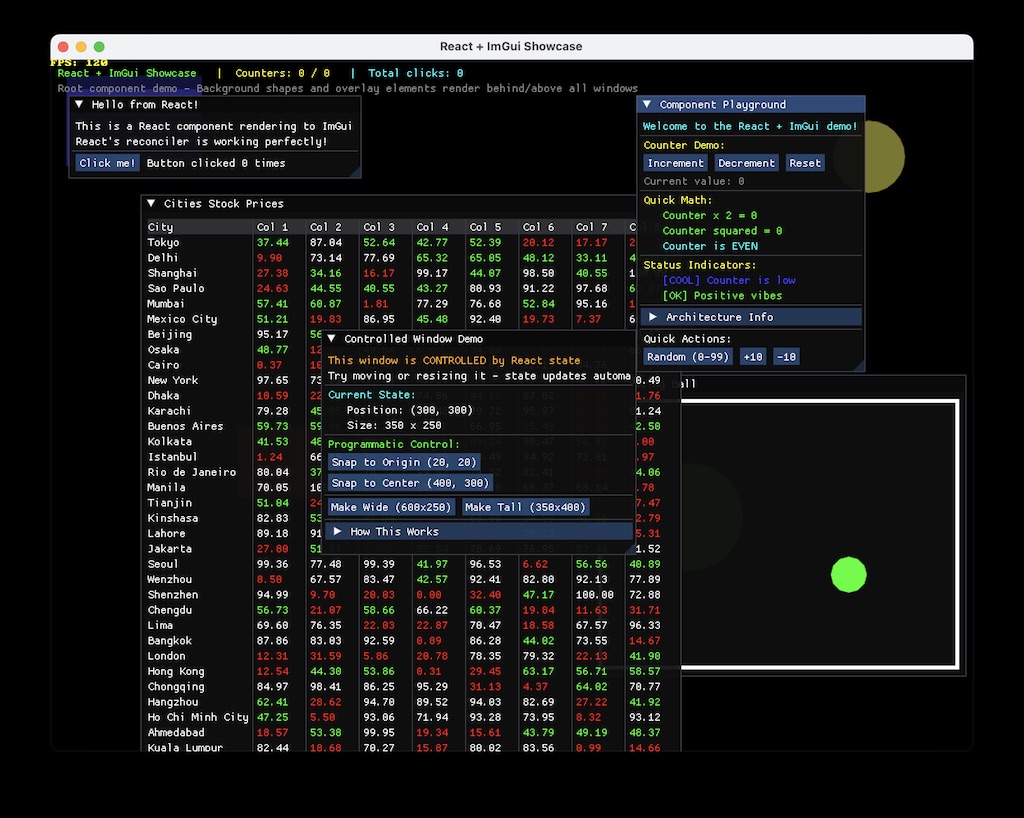Screen dimensions: 1024x818
Task: Select the Rio de Janeiro row name
Action: pyautogui.click(x=192, y=472)
